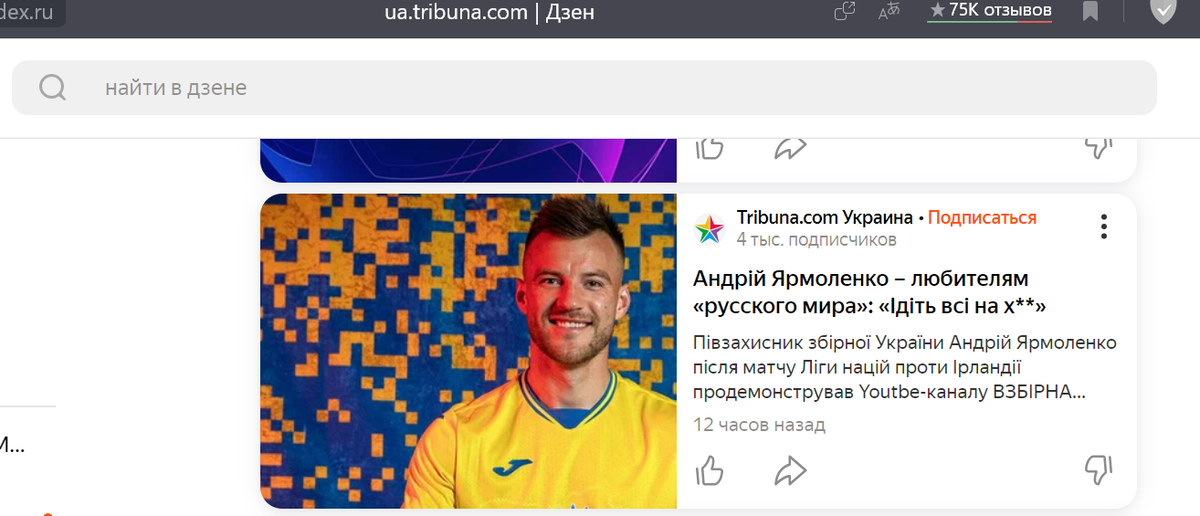The width and height of the screenshot is (1200, 516).
Task: Bookmark the page with the bookmark icon
Action: tap(1090, 12)
